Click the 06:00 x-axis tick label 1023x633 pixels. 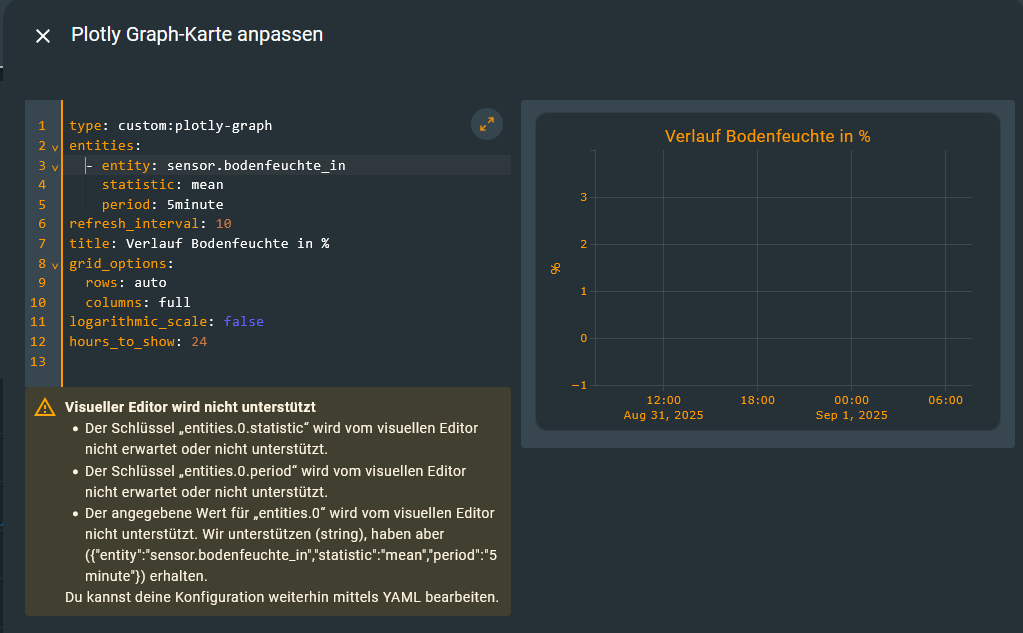[x=945, y=400]
